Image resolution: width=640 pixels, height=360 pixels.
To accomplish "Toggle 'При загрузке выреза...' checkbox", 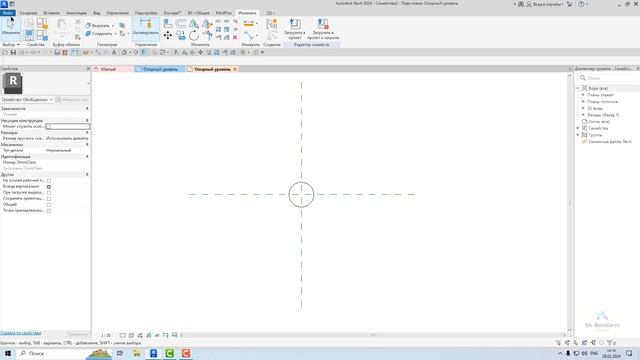I will coord(49,193).
